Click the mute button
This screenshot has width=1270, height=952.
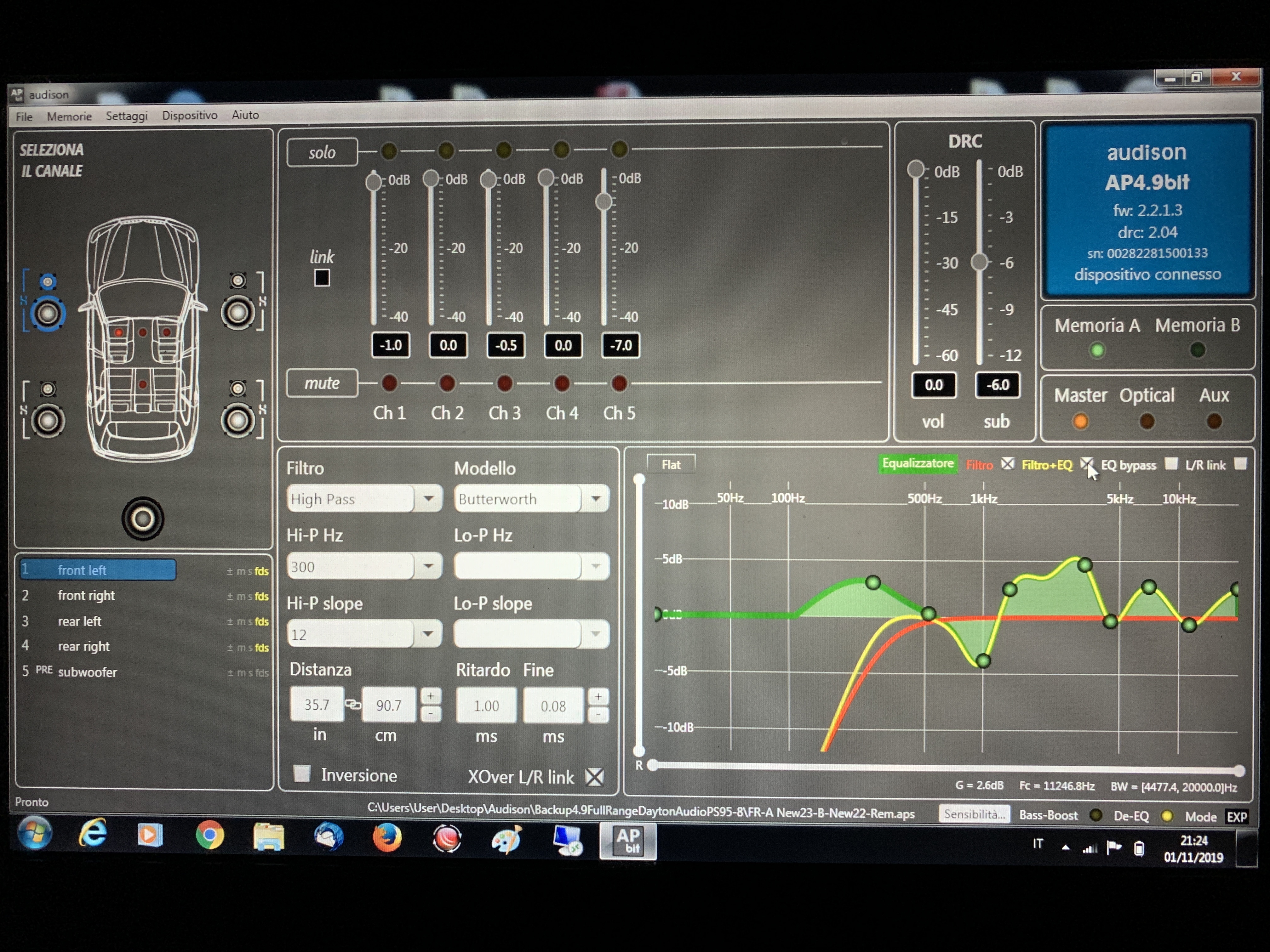pos(322,383)
